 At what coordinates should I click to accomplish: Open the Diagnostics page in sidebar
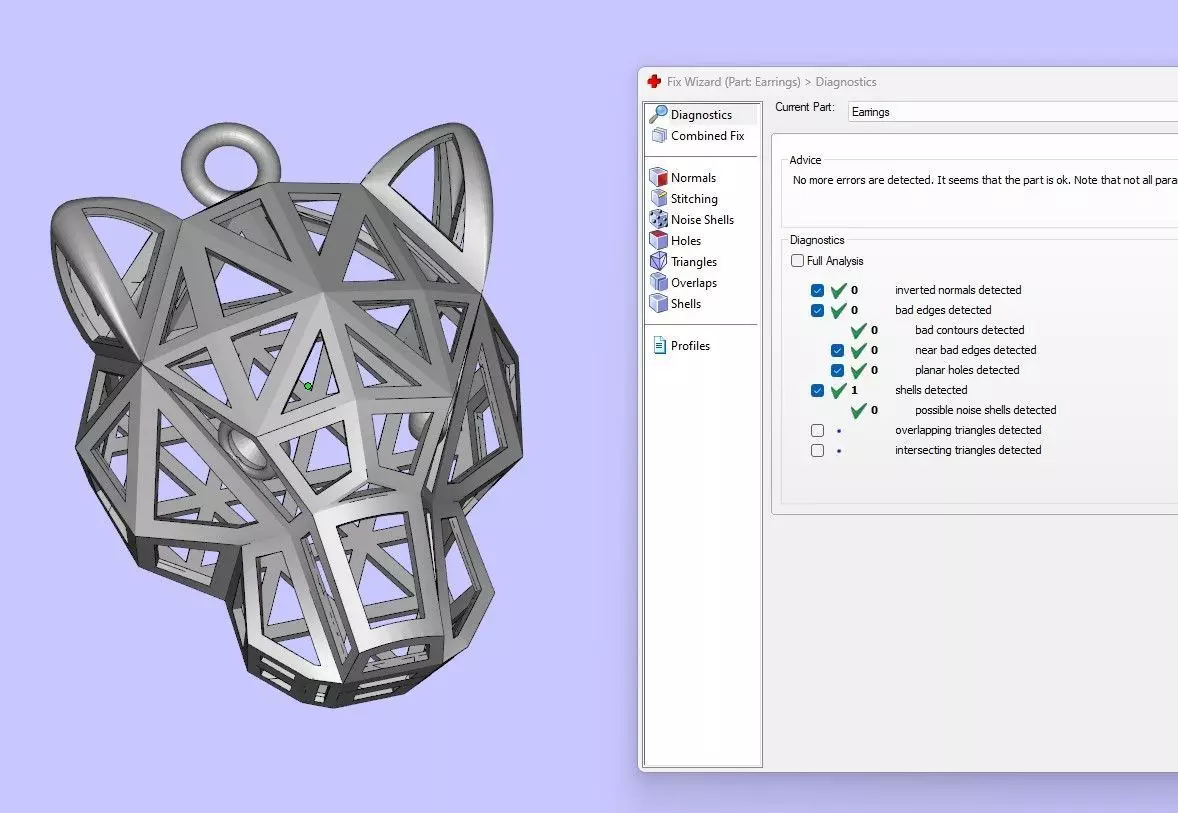(x=701, y=114)
